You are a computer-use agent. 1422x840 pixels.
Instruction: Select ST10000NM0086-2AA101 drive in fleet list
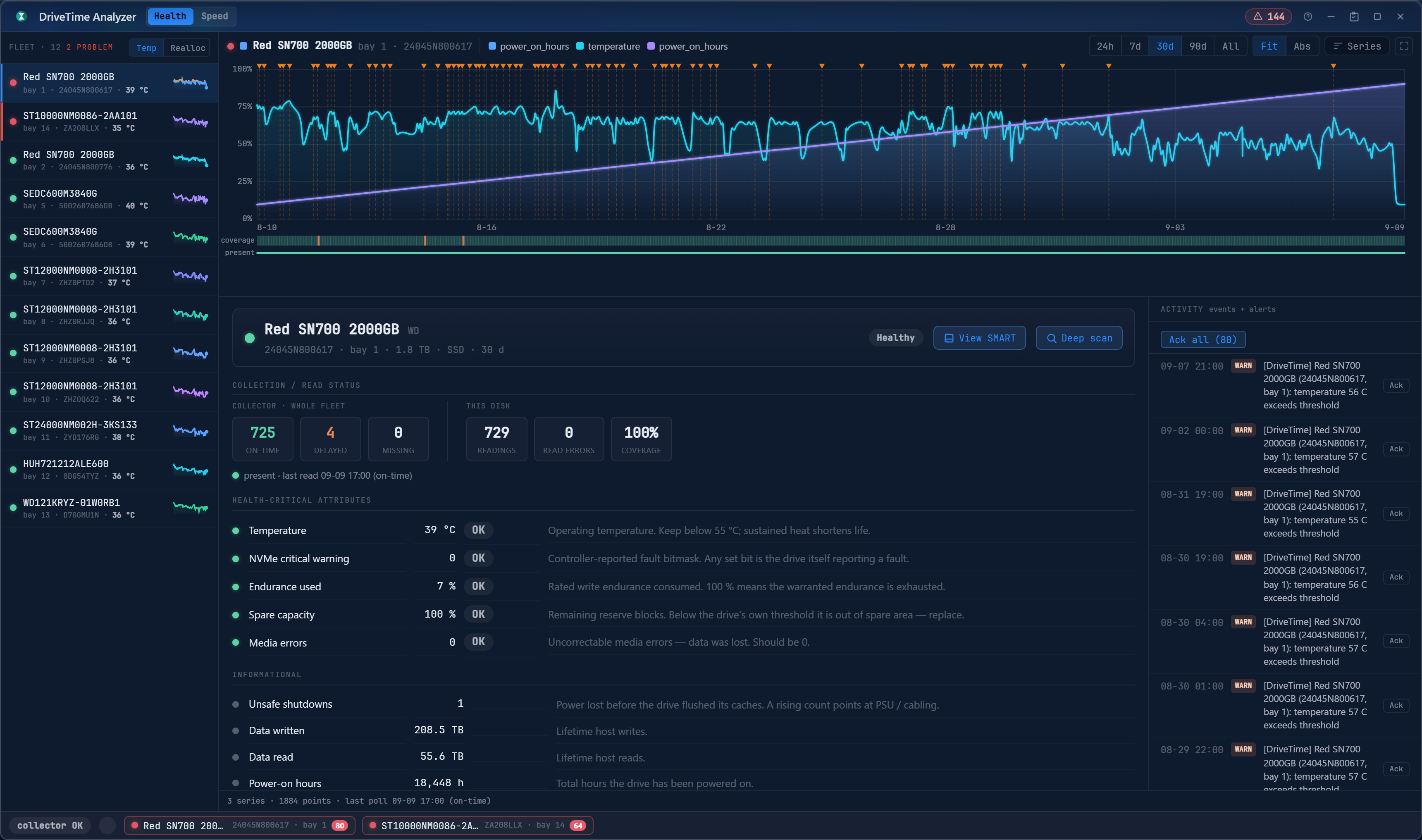click(x=110, y=122)
